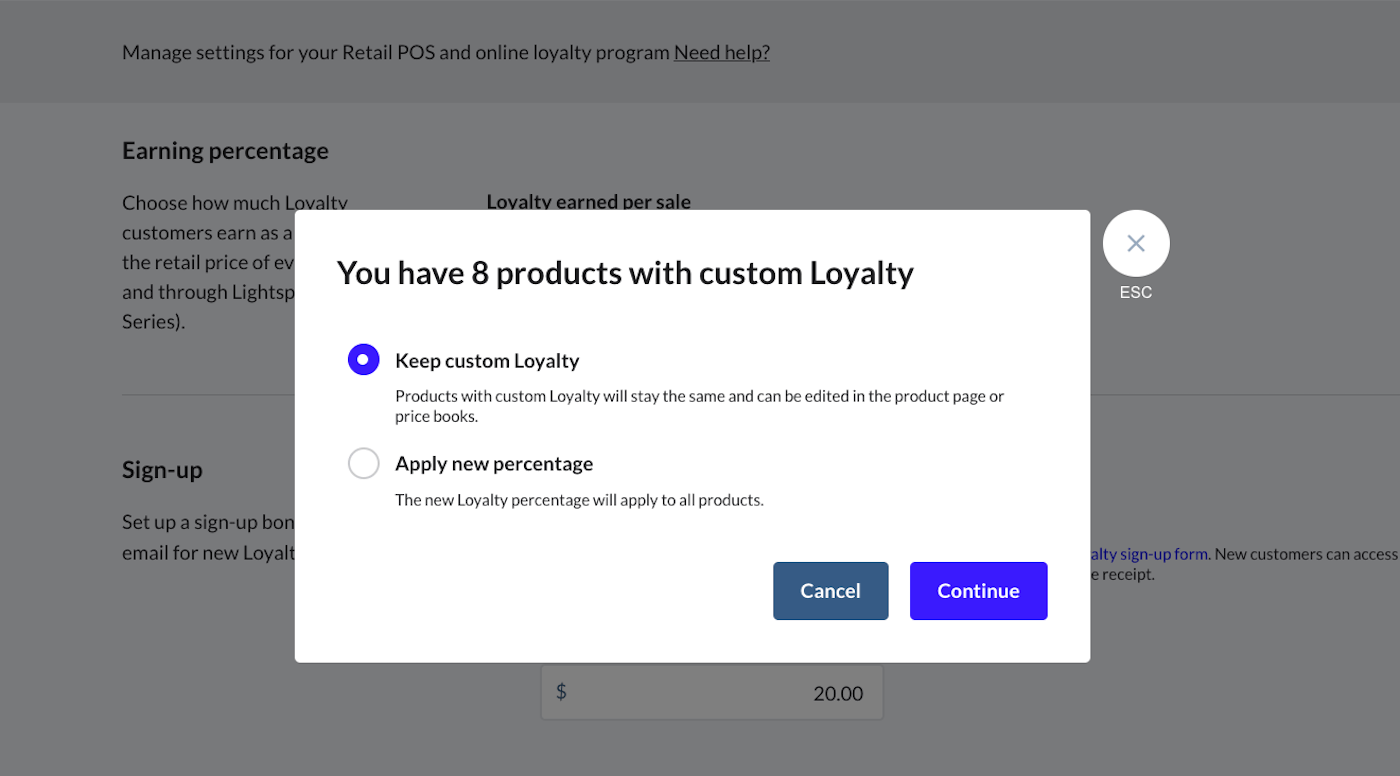Click the Earning percentage section heading
Image resolution: width=1400 pixels, height=776 pixels.
point(225,151)
